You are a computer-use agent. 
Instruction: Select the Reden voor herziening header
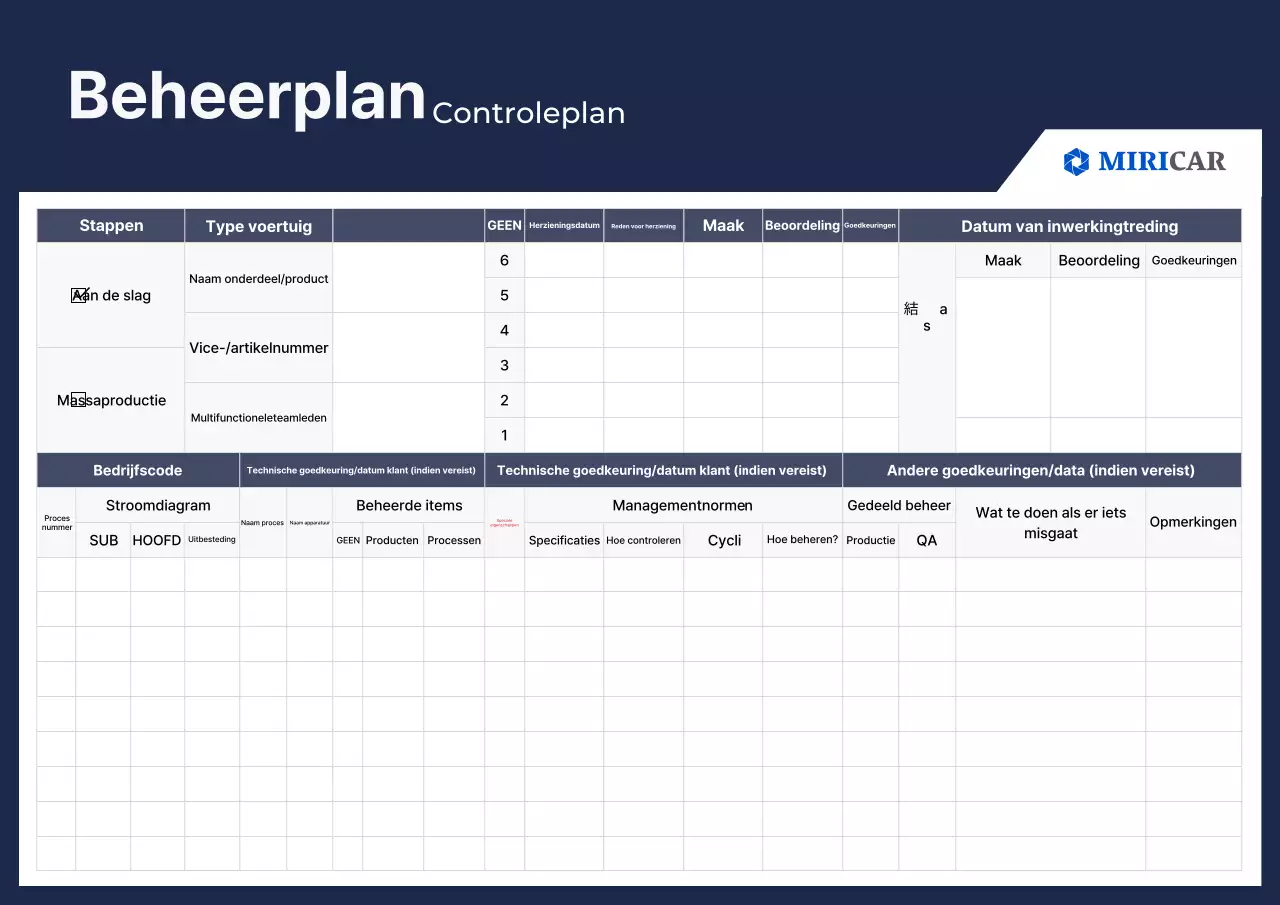point(643,225)
